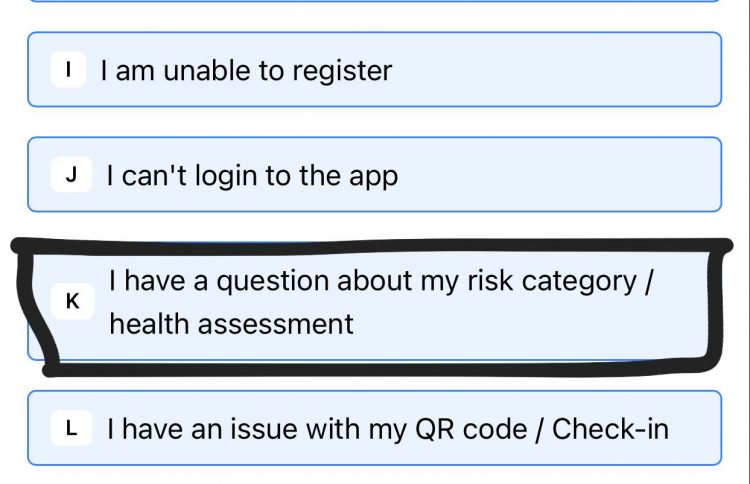Click the "J" letter badge
The image size is (750, 484).
[x=71, y=176]
